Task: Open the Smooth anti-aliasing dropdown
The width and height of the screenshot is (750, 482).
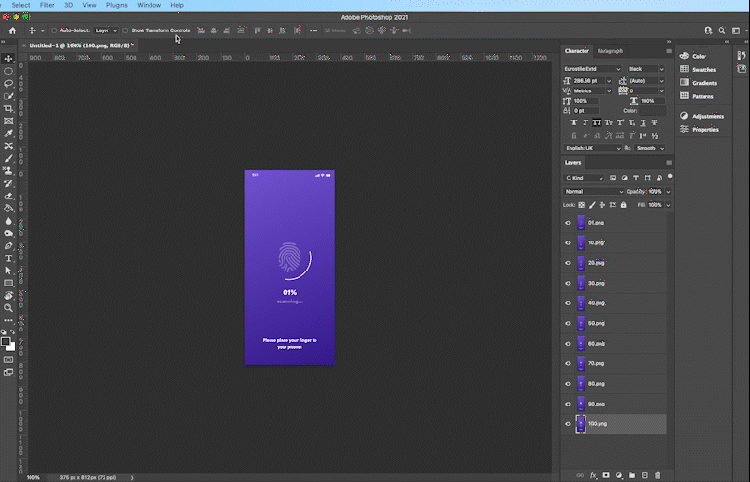Action: [x=650, y=148]
